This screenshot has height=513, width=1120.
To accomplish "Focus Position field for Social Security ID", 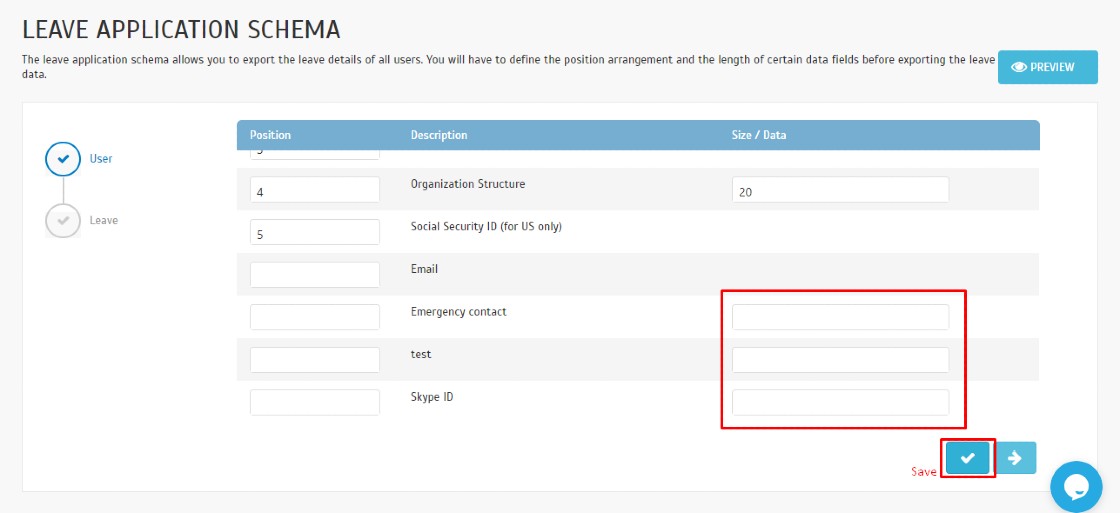I will pyautogui.click(x=315, y=232).
